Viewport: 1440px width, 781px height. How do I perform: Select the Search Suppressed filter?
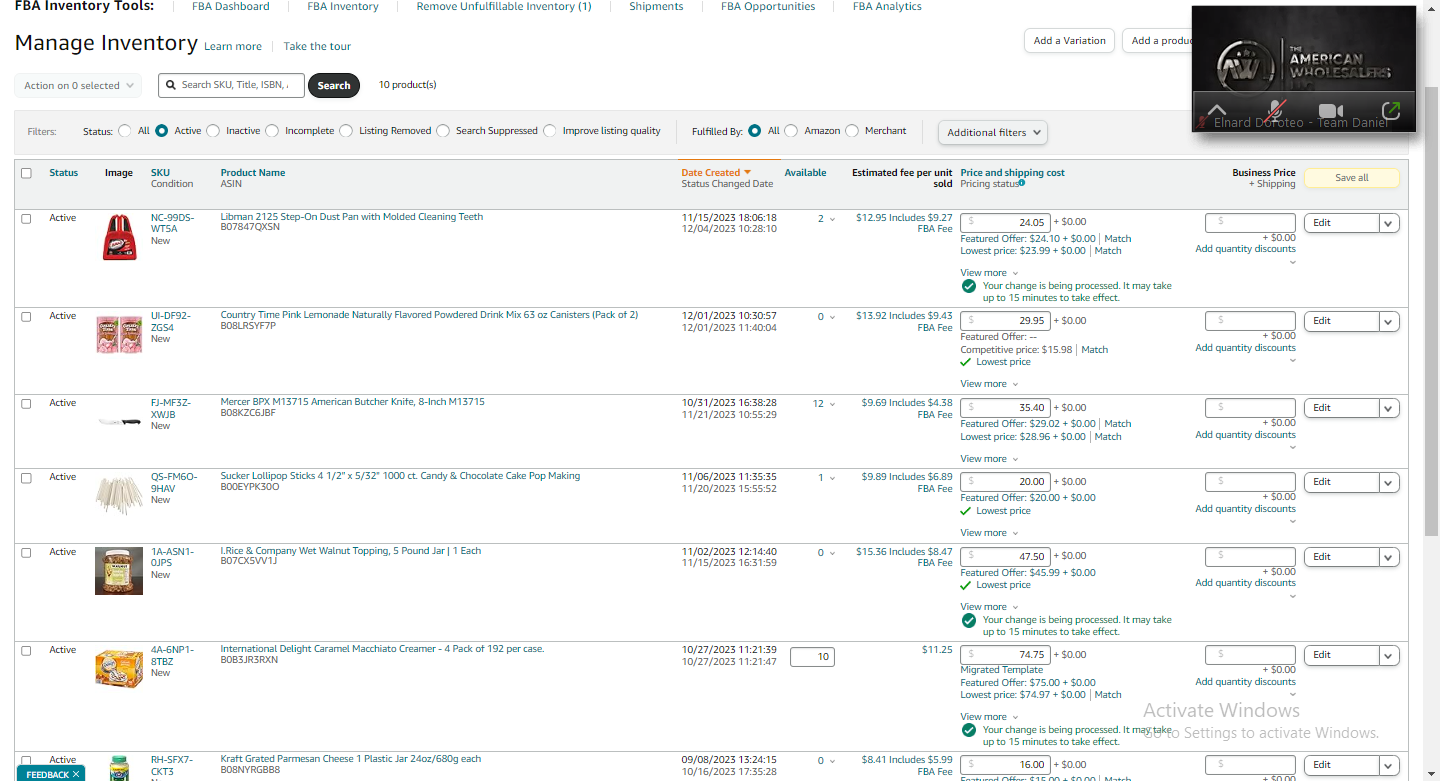click(x=443, y=131)
